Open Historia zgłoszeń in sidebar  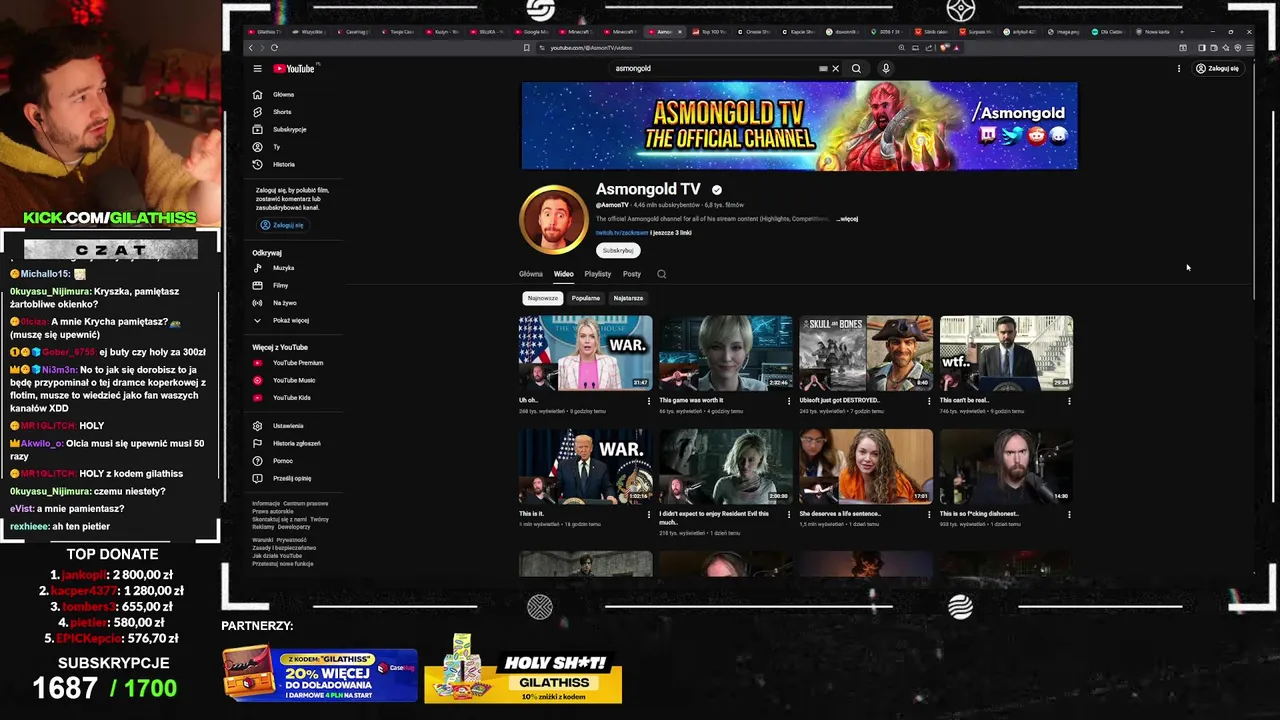tap(296, 443)
